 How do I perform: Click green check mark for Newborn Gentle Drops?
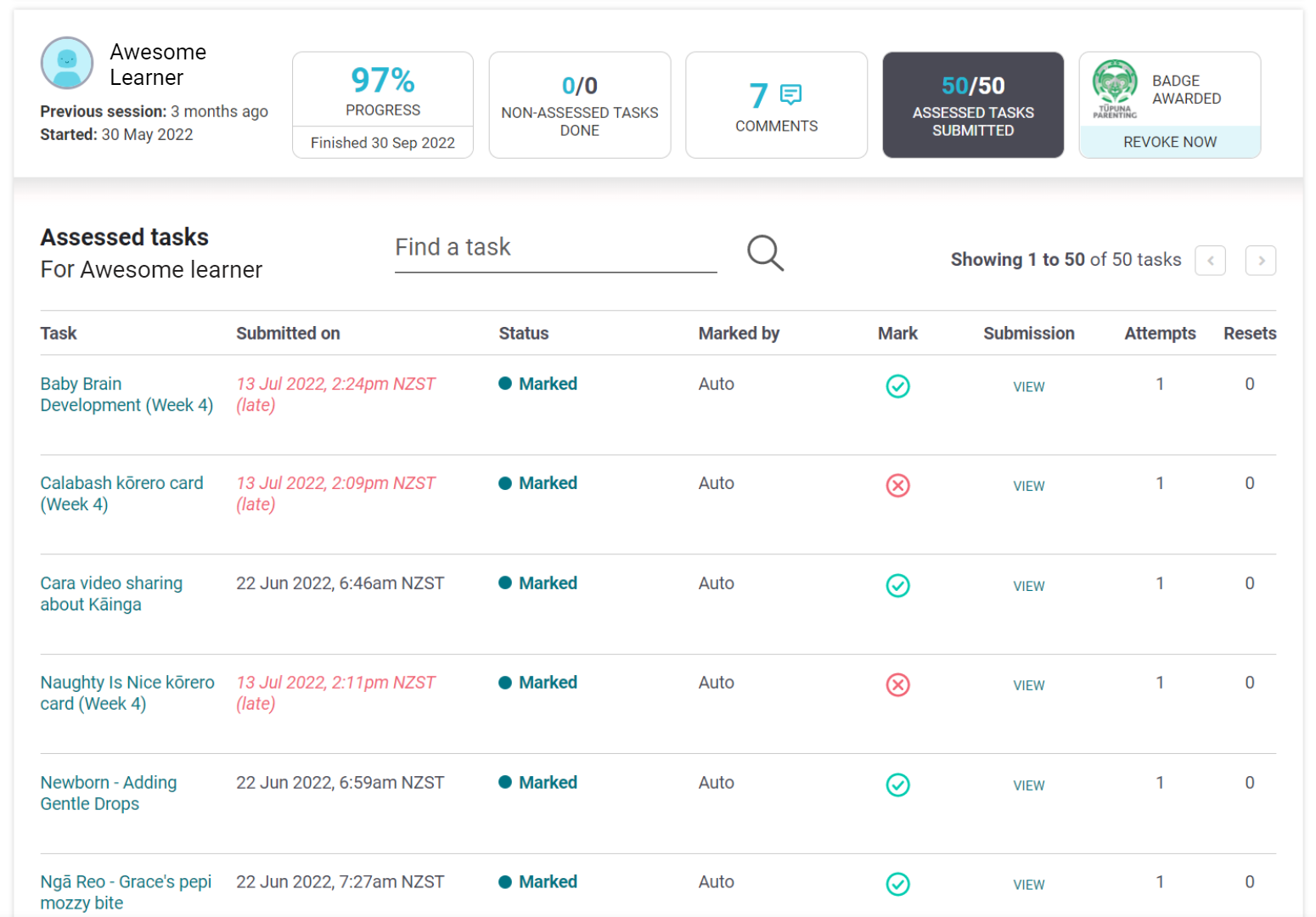(897, 785)
